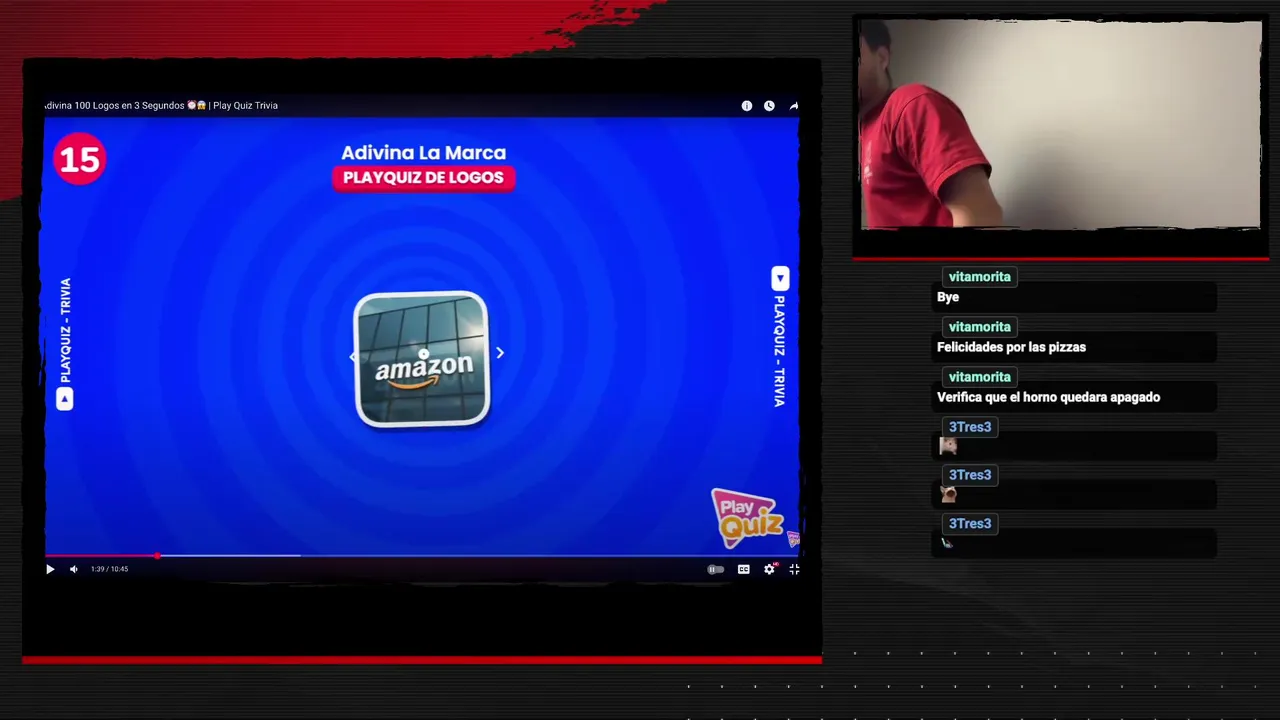Click the 'Adivina La Marca' heading
The width and height of the screenshot is (1280, 720).
[423, 152]
